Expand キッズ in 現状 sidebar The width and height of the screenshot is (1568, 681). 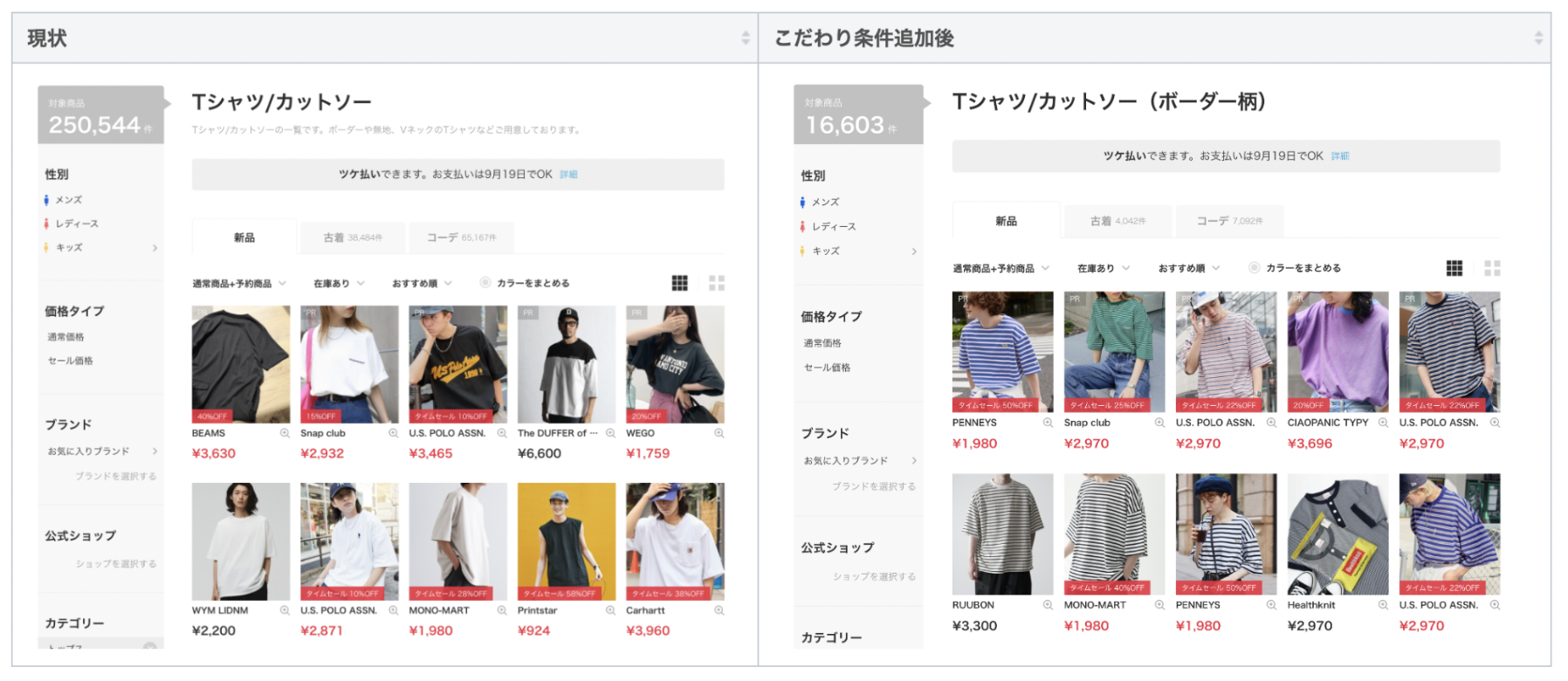point(155,248)
